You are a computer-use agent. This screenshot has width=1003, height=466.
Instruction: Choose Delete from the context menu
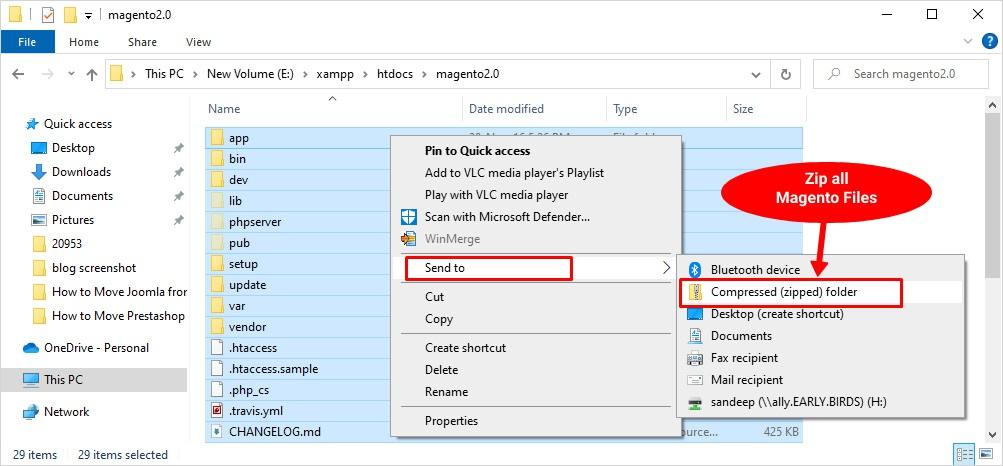pos(441,369)
